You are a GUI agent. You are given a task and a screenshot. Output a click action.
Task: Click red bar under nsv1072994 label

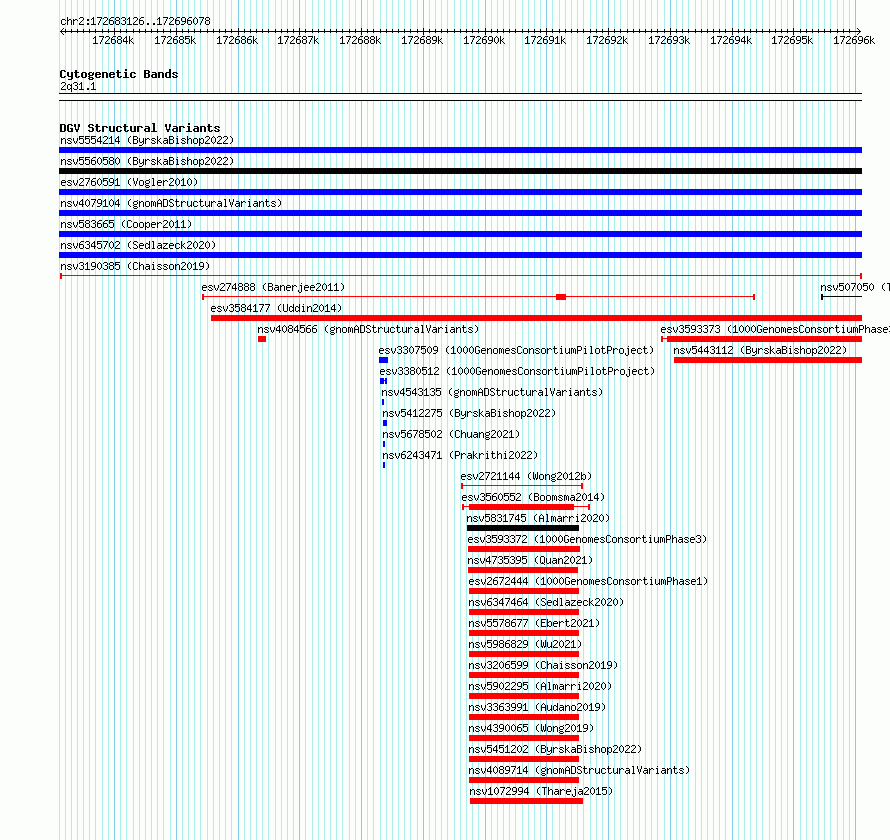[x=526, y=801]
